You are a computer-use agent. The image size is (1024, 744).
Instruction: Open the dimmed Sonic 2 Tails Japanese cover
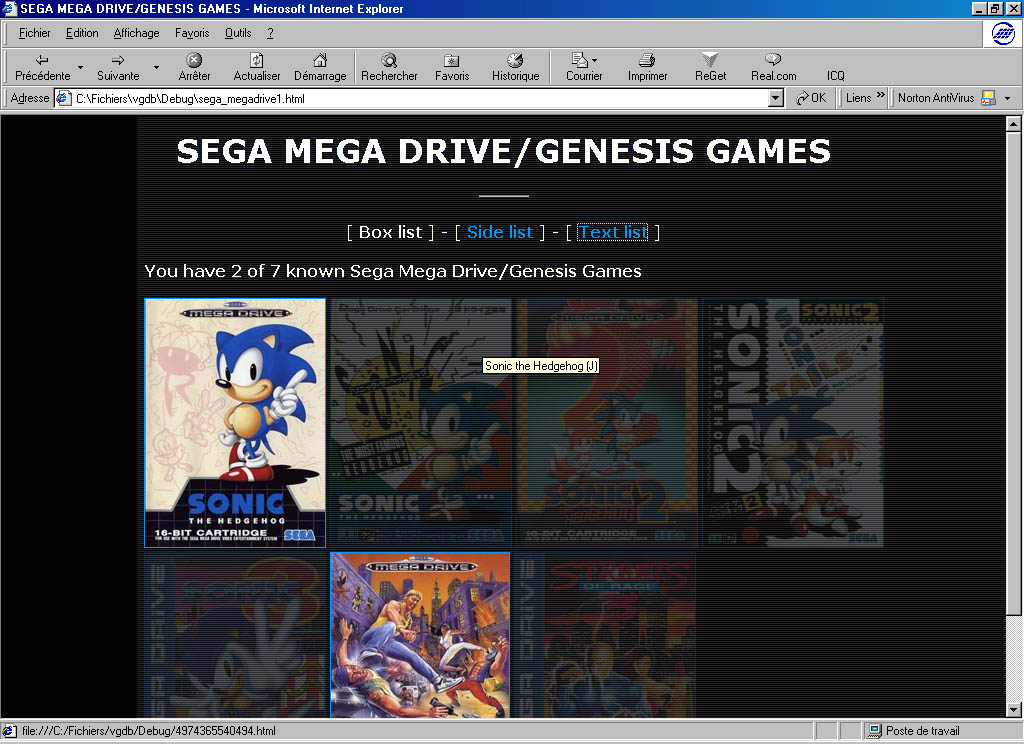(x=793, y=423)
